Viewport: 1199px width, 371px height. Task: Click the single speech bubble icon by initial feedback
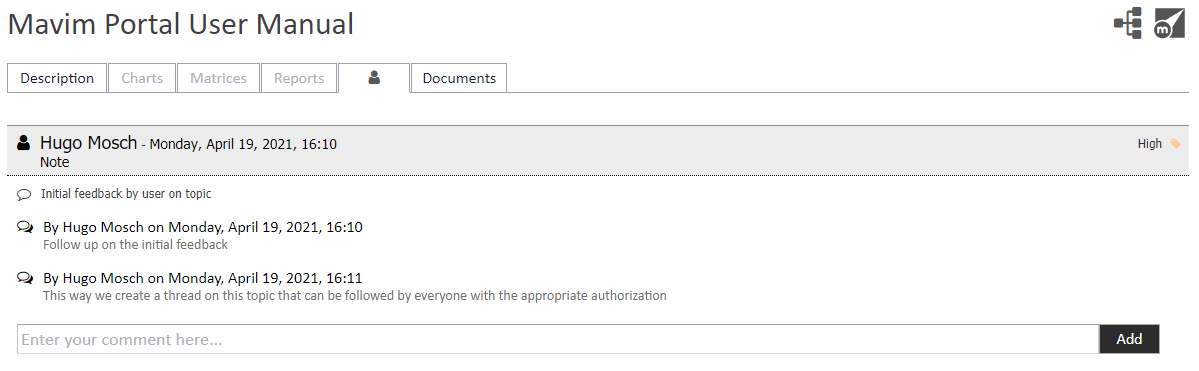tap(24, 195)
